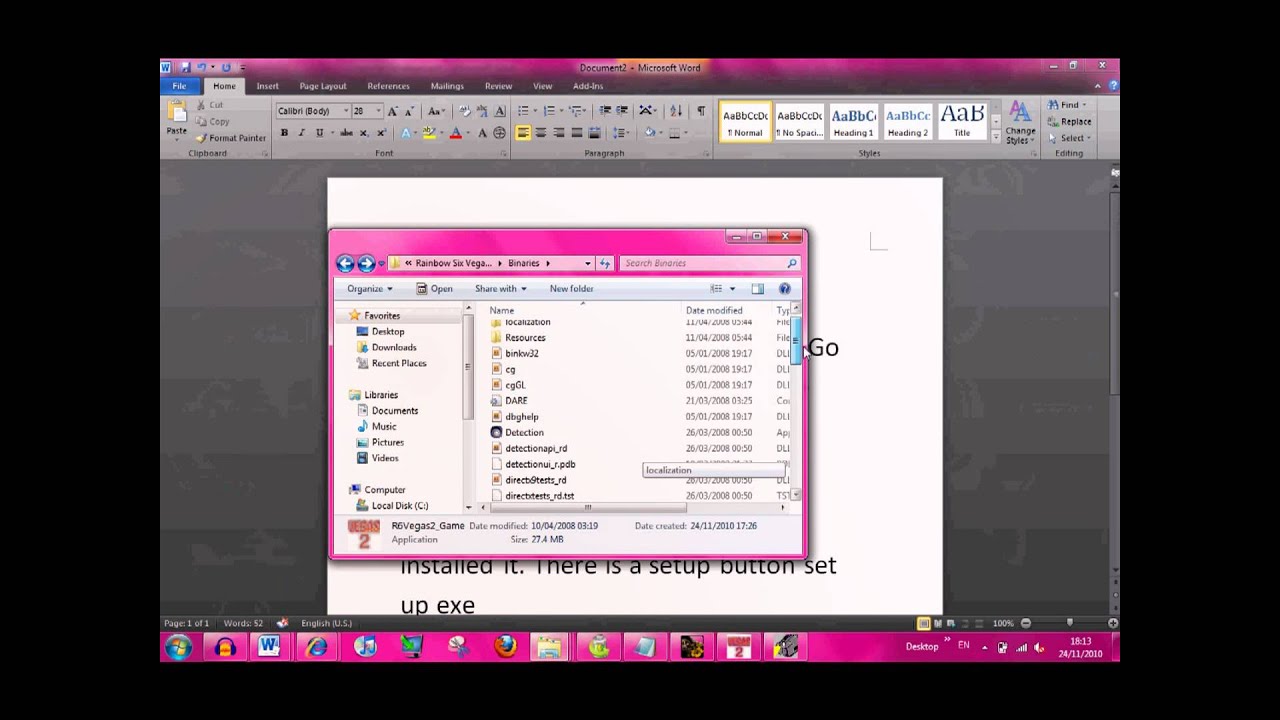Apply text highlight color
Viewport: 1280px width, 720px height.
click(x=429, y=133)
